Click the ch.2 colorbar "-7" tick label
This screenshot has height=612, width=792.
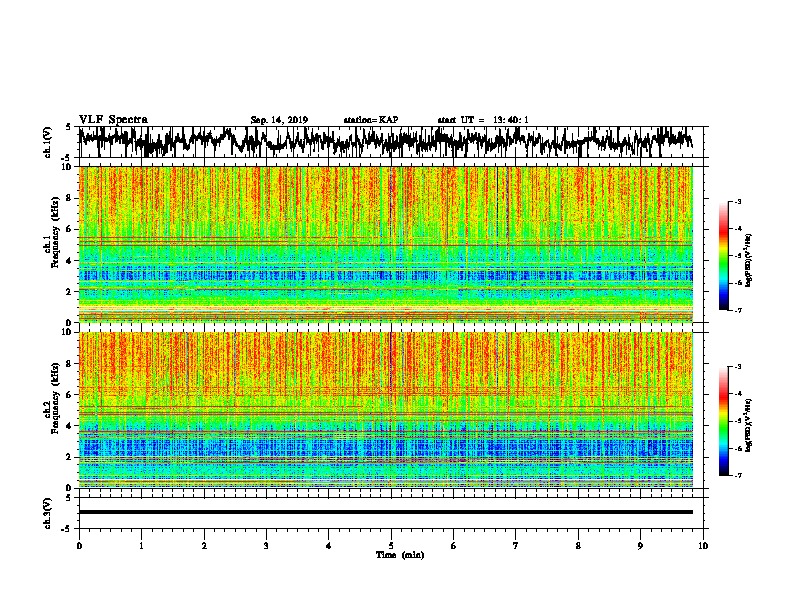[737, 476]
